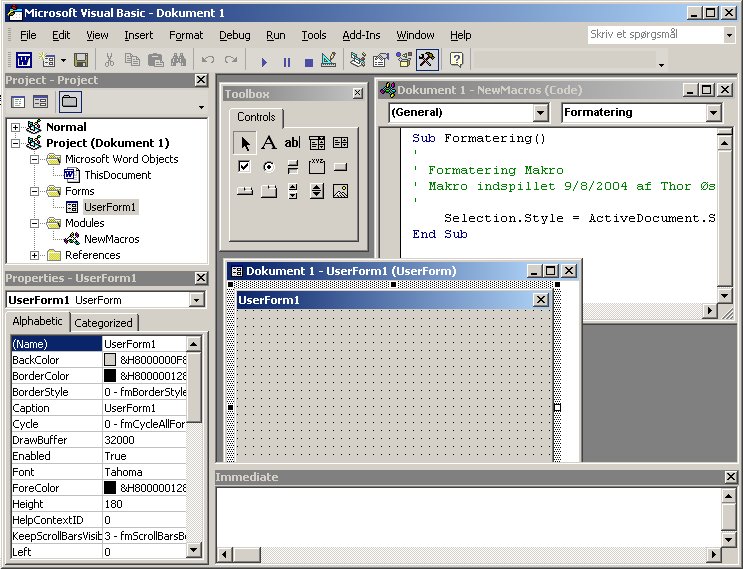Viewport: 743px width, 569px height.
Task: Choose the Select Objects arrow tool
Action: pos(245,143)
